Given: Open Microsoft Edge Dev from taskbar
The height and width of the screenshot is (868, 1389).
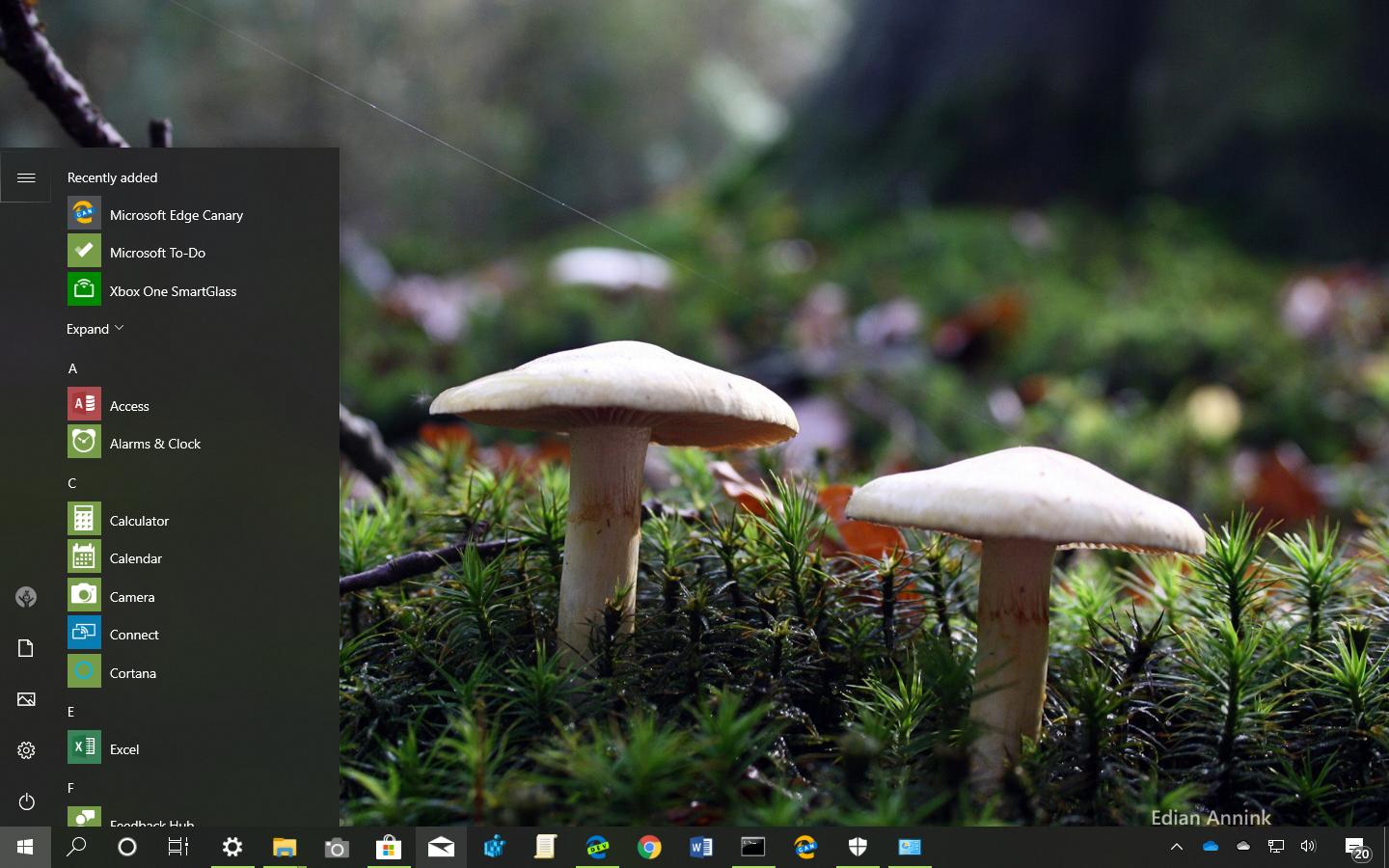Looking at the screenshot, I should (x=597, y=847).
